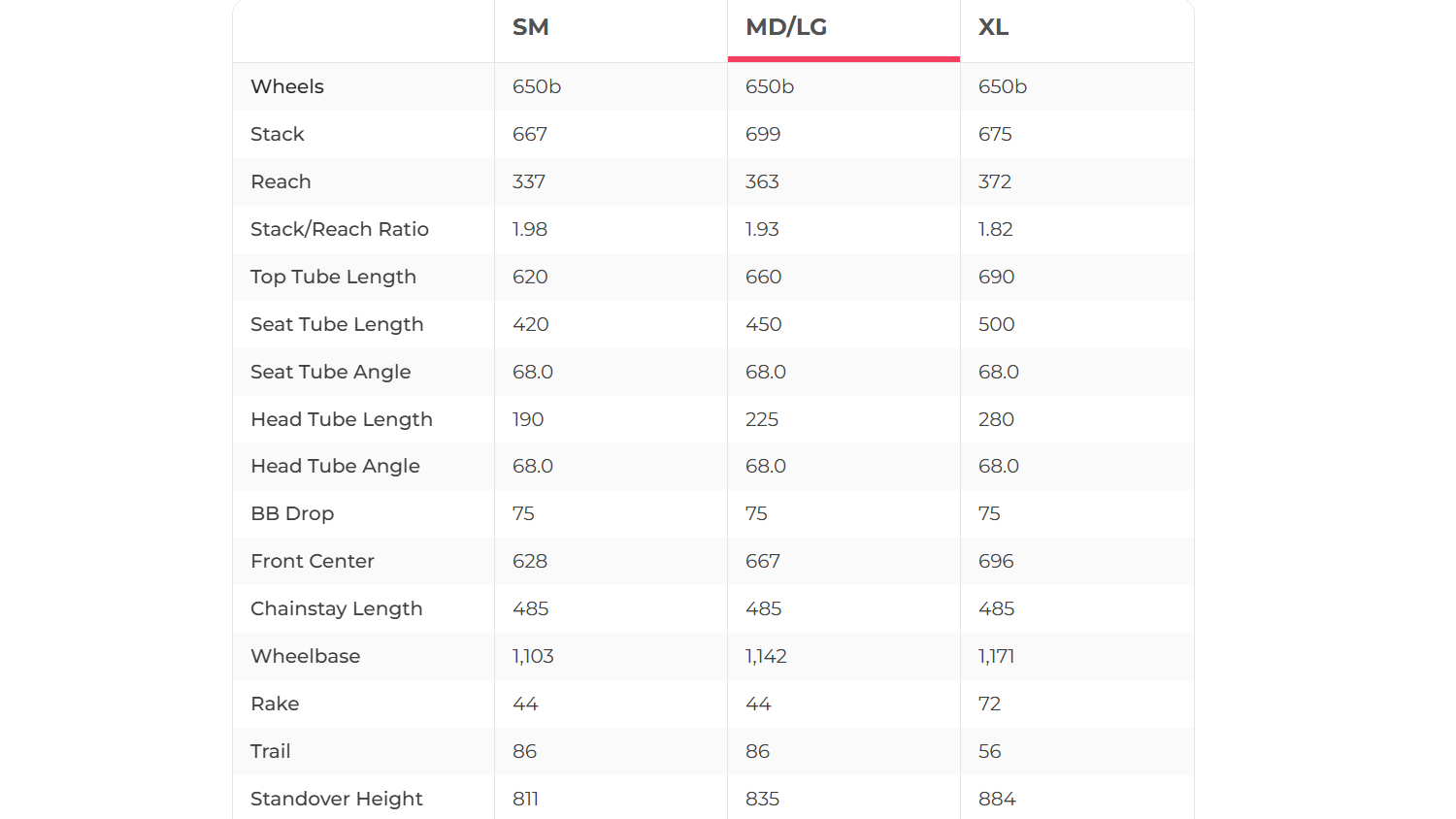Click the Wheels row label
This screenshot has height=819, width=1456.
pos(287,86)
